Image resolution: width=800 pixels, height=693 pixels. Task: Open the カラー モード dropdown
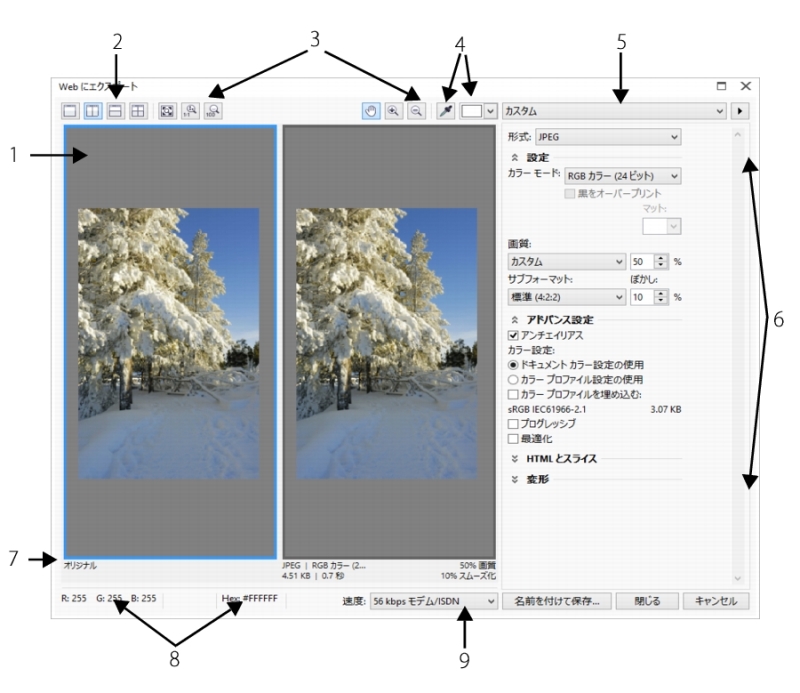622,176
